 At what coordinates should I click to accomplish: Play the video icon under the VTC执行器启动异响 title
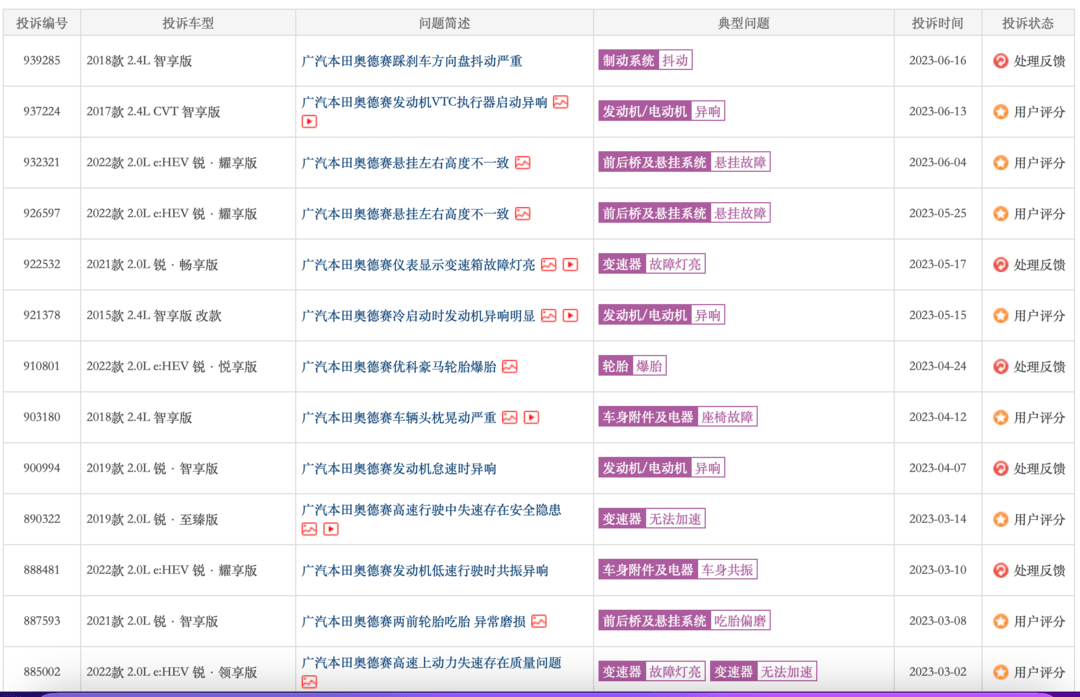(309, 121)
